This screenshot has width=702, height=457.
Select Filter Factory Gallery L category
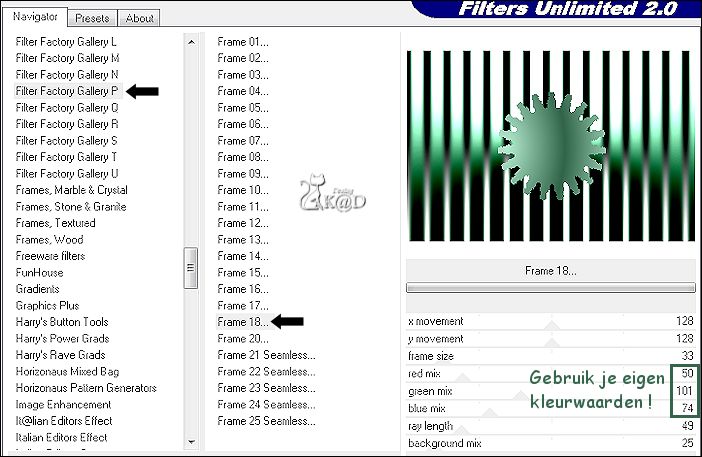(66, 42)
